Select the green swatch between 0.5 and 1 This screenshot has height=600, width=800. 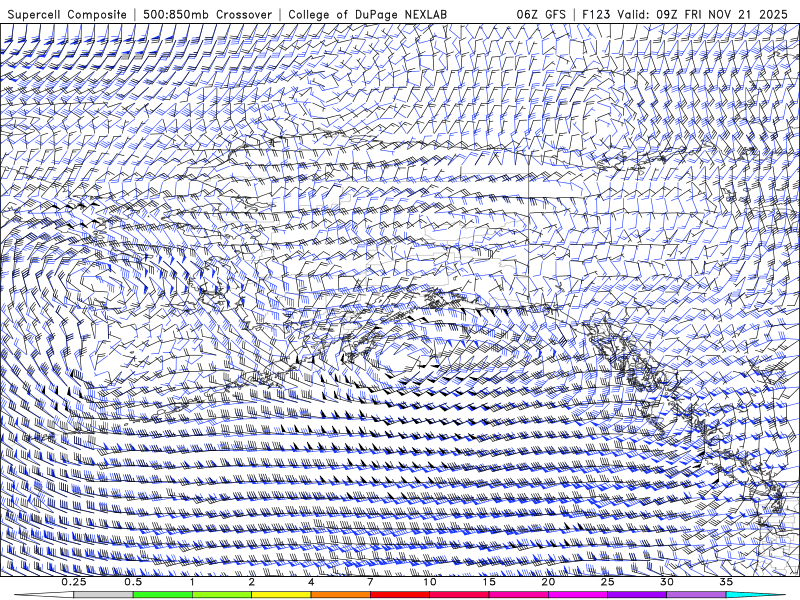click(x=163, y=595)
